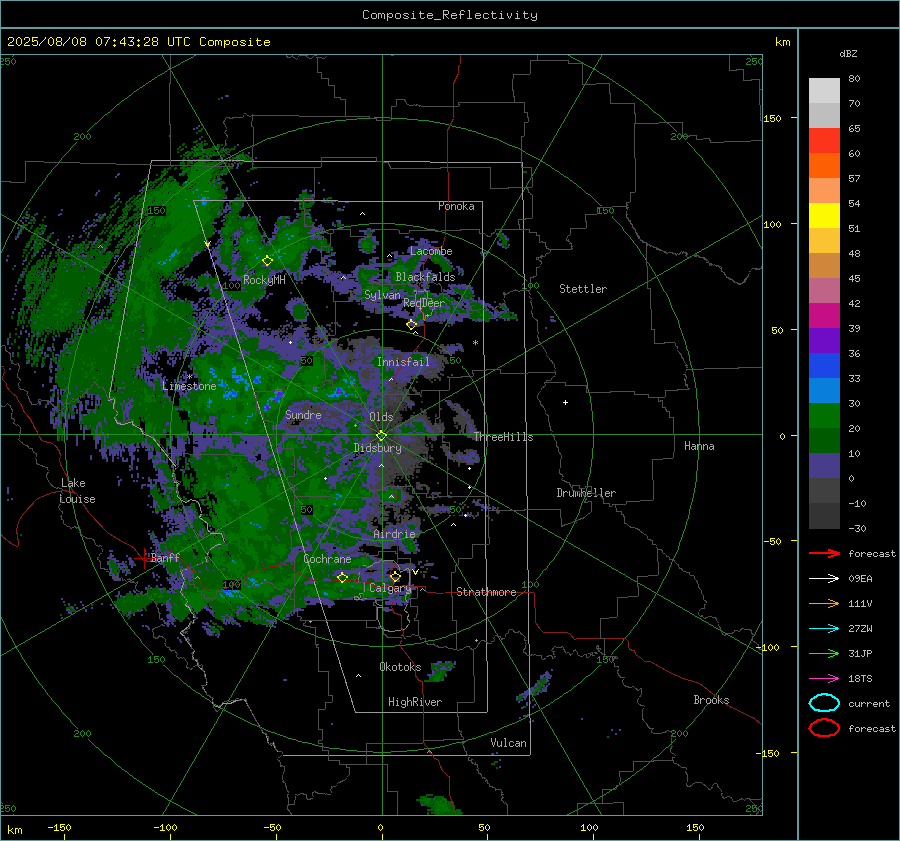
Task: Click the yellow diamond marker below Cochrane
Action: point(343,578)
